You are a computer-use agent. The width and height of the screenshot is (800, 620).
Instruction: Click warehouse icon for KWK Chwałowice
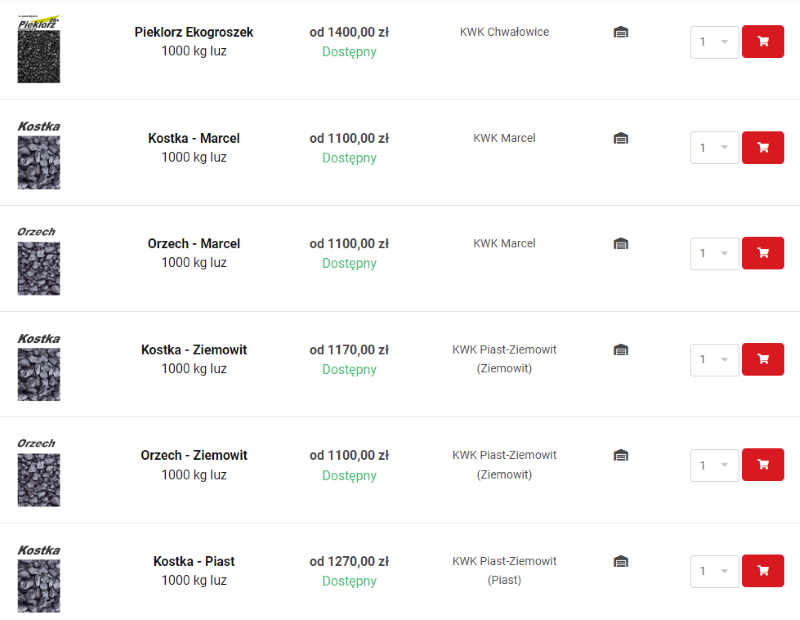pyautogui.click(x=620, y=32)
